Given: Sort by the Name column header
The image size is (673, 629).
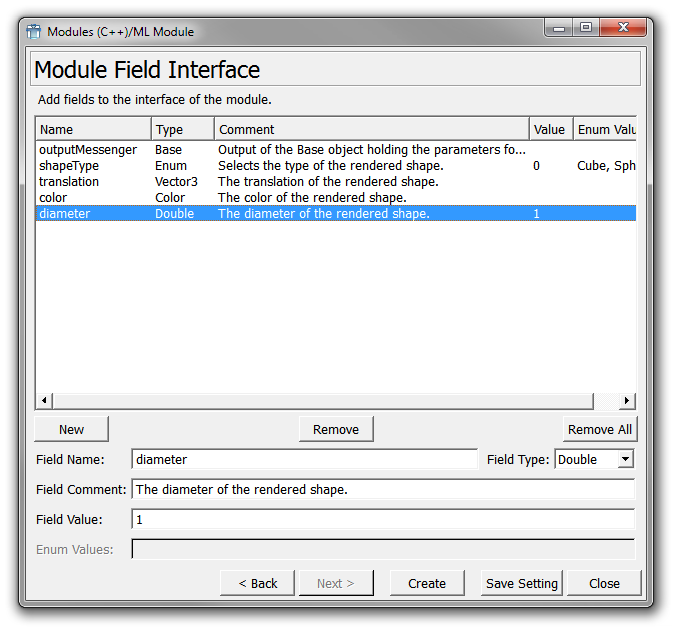Looking at the screenshot, I should tap(93, 129).
